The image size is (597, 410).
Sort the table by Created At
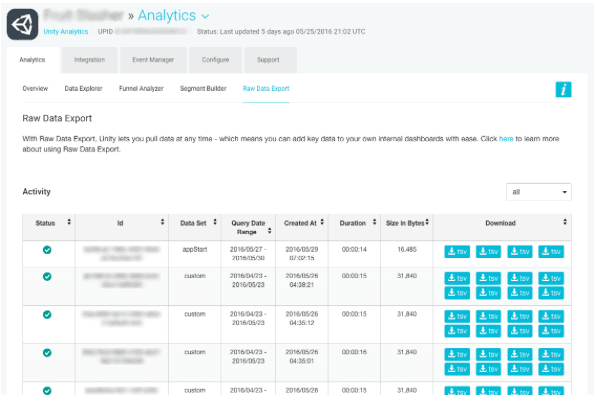click(x=322, y=222)
